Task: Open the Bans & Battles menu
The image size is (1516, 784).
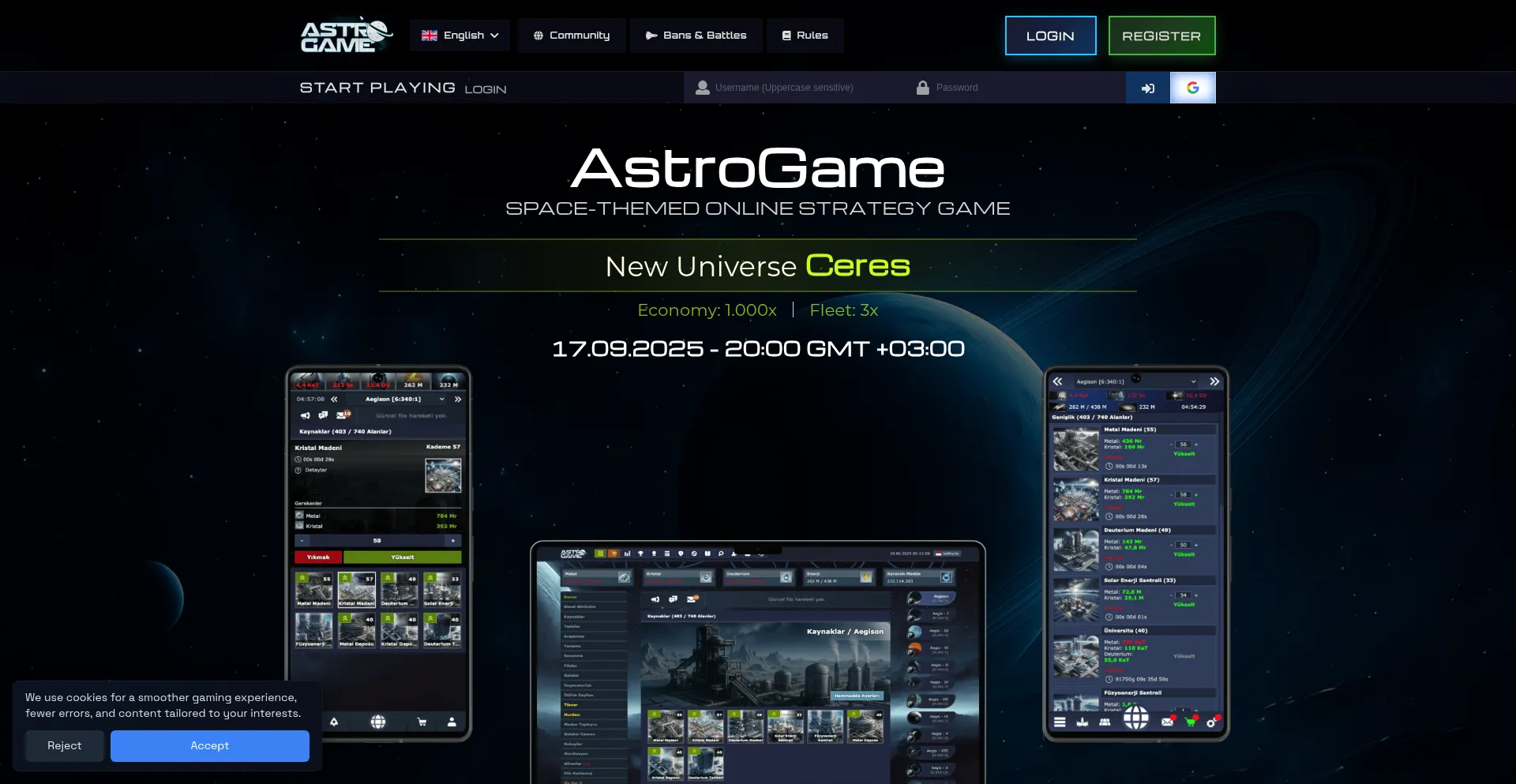Action: click(x=696, y=36)
